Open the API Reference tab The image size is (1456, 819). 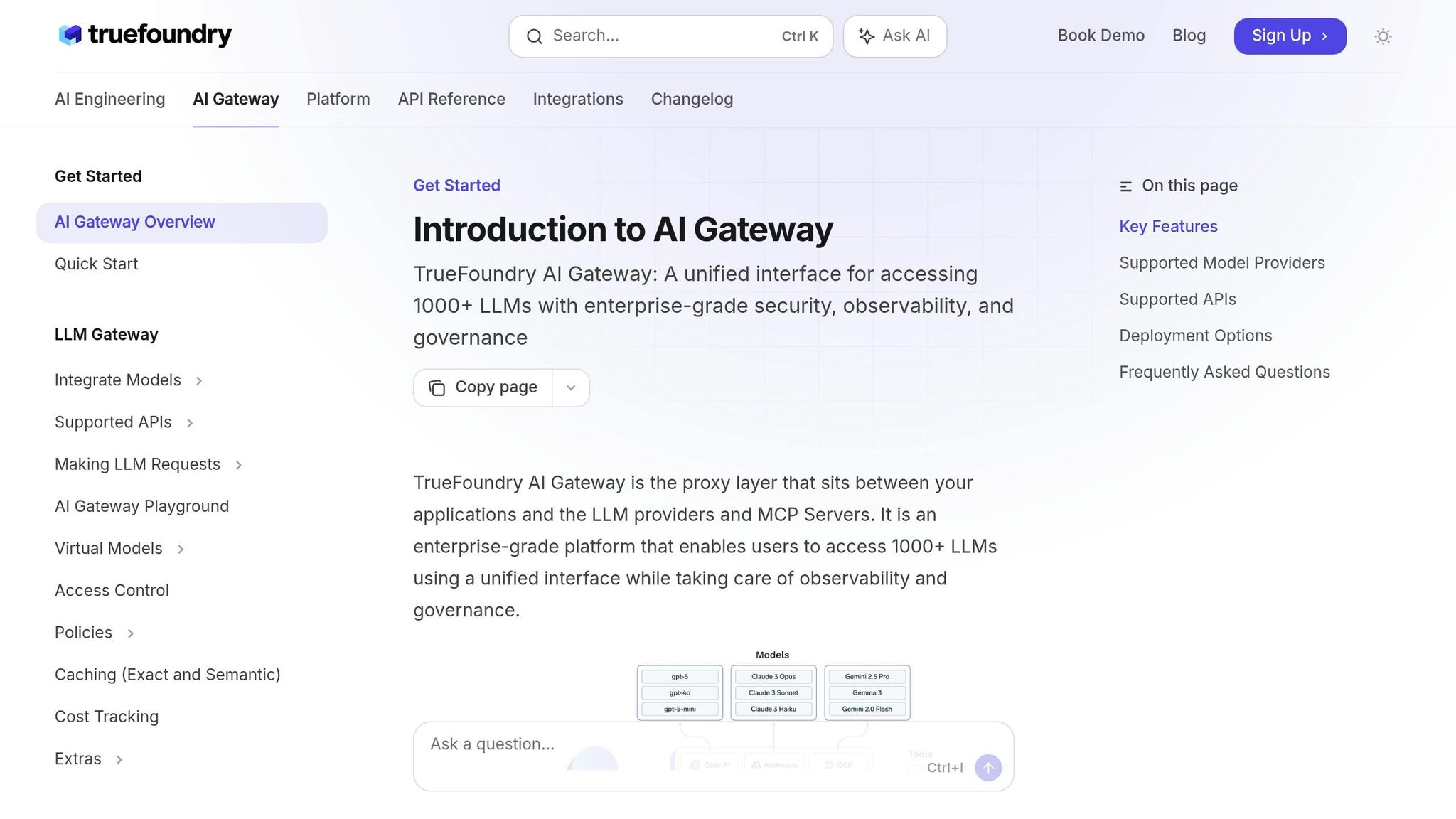pos(451,99)
